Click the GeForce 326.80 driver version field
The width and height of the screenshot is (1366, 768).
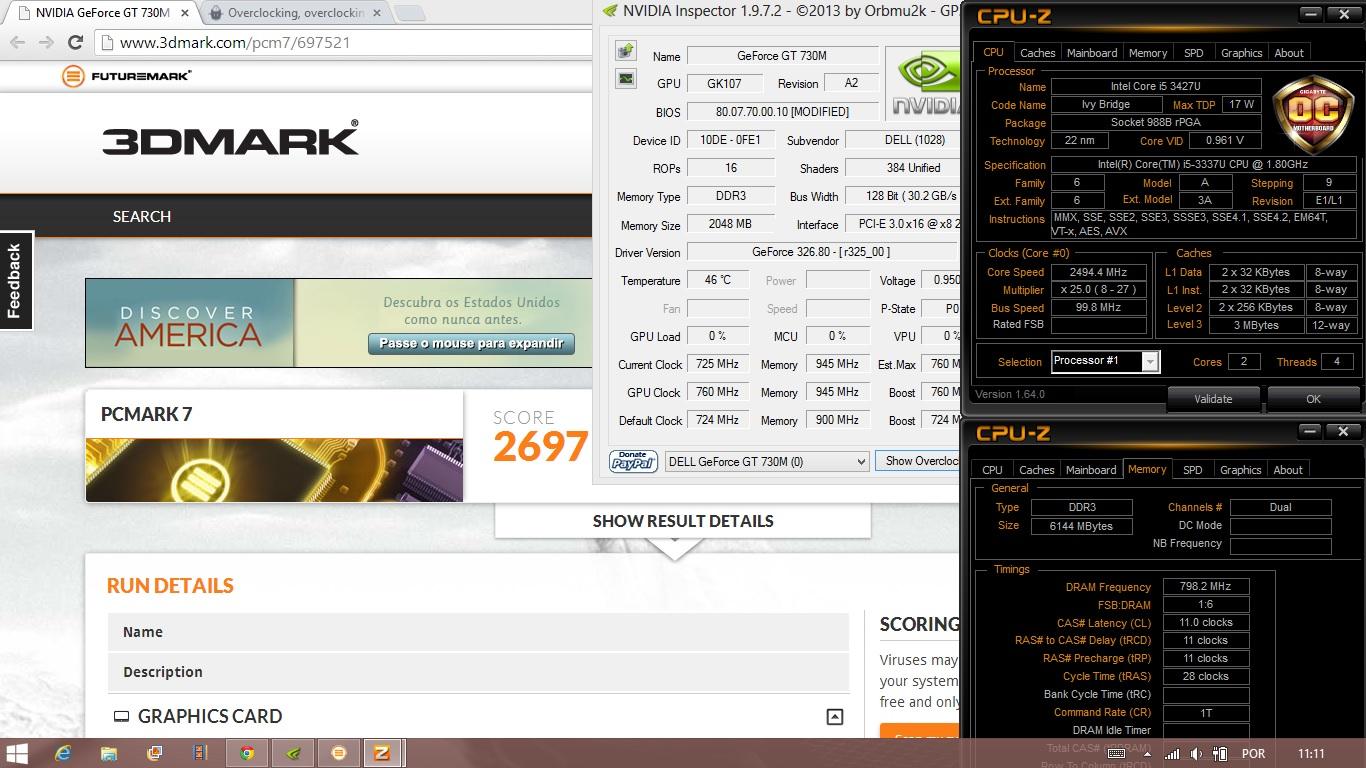coord(821,252)
